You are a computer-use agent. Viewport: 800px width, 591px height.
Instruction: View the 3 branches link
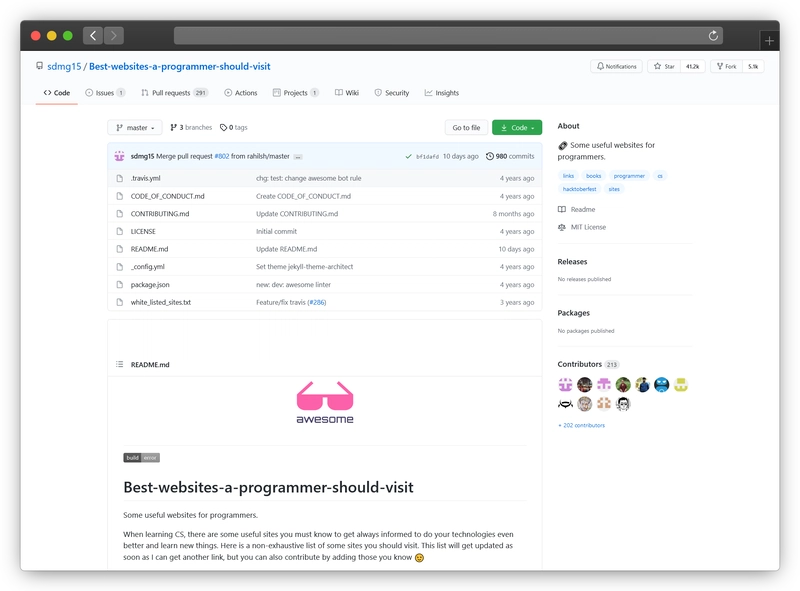tap(191, 128)
